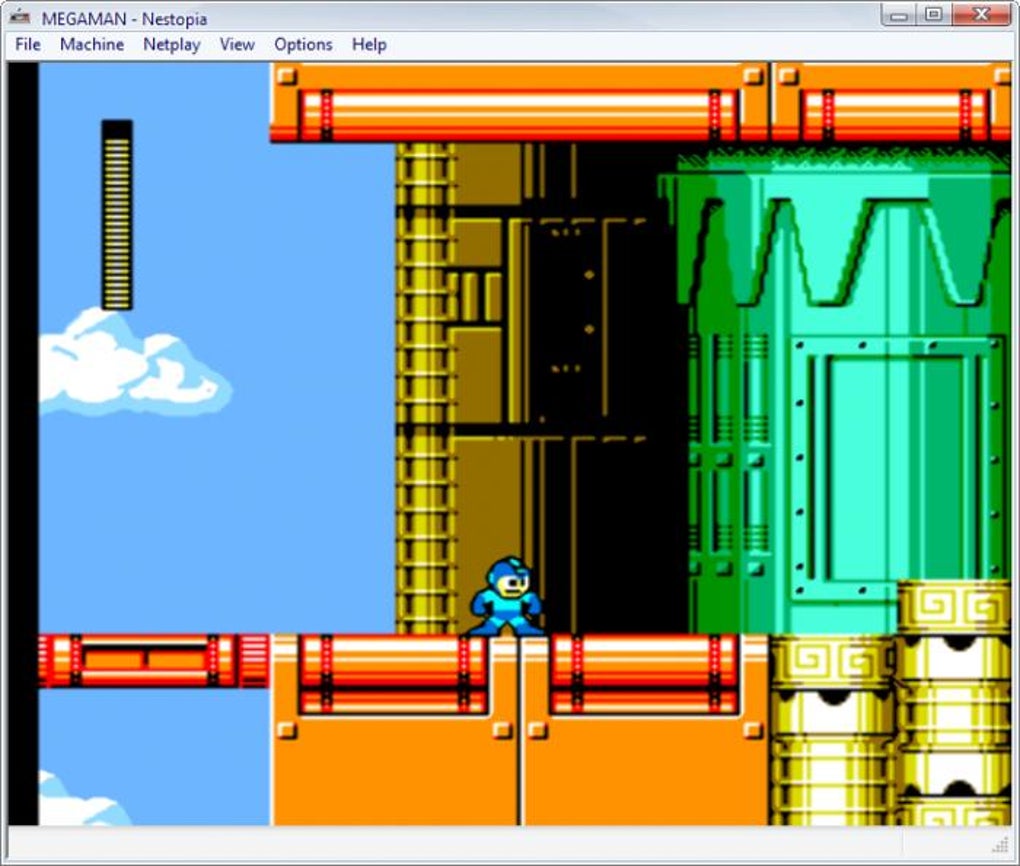1020x866 pixels.
Task: Open the Machine menu
Action: coord(92,44)
